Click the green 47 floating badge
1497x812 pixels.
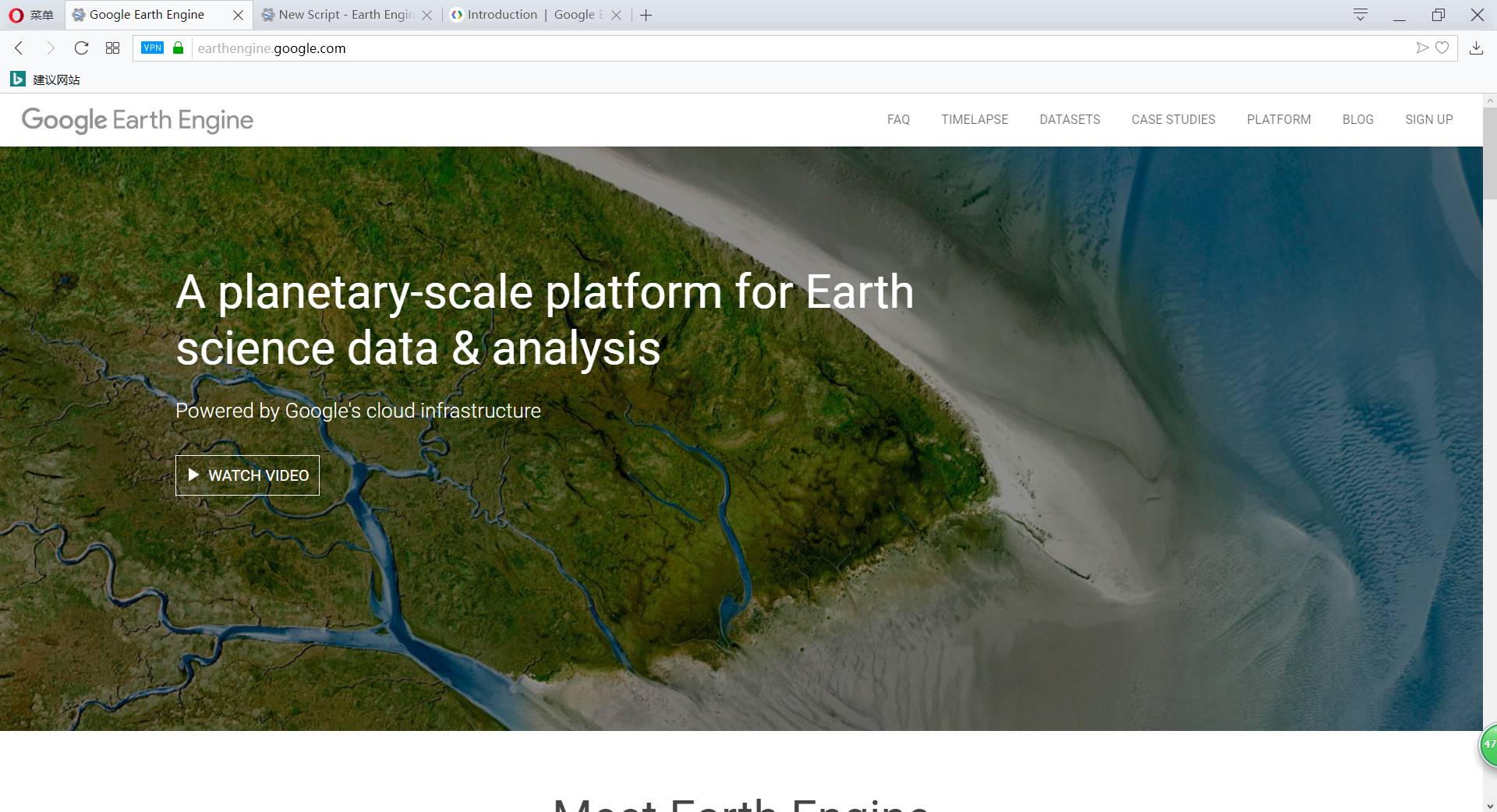tap(1489, 745)
